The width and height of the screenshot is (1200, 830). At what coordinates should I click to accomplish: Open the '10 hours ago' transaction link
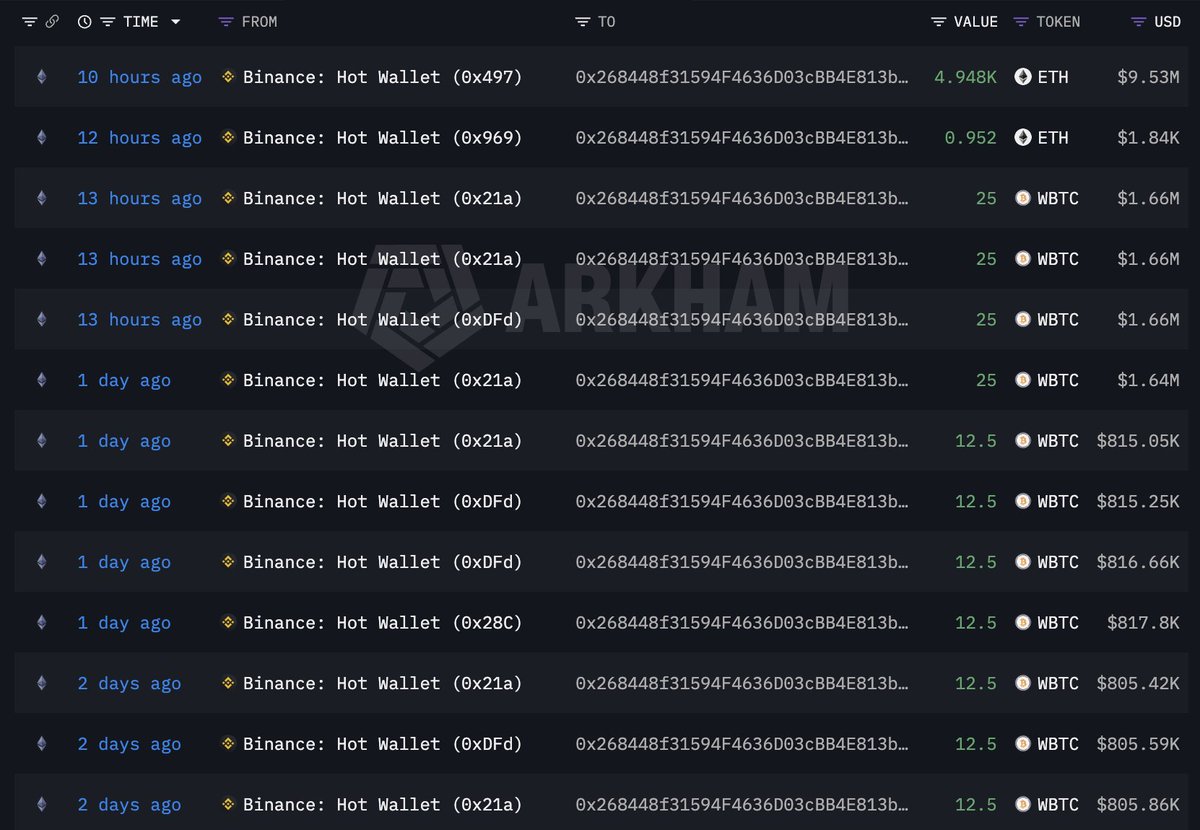(x=140, y=77)
